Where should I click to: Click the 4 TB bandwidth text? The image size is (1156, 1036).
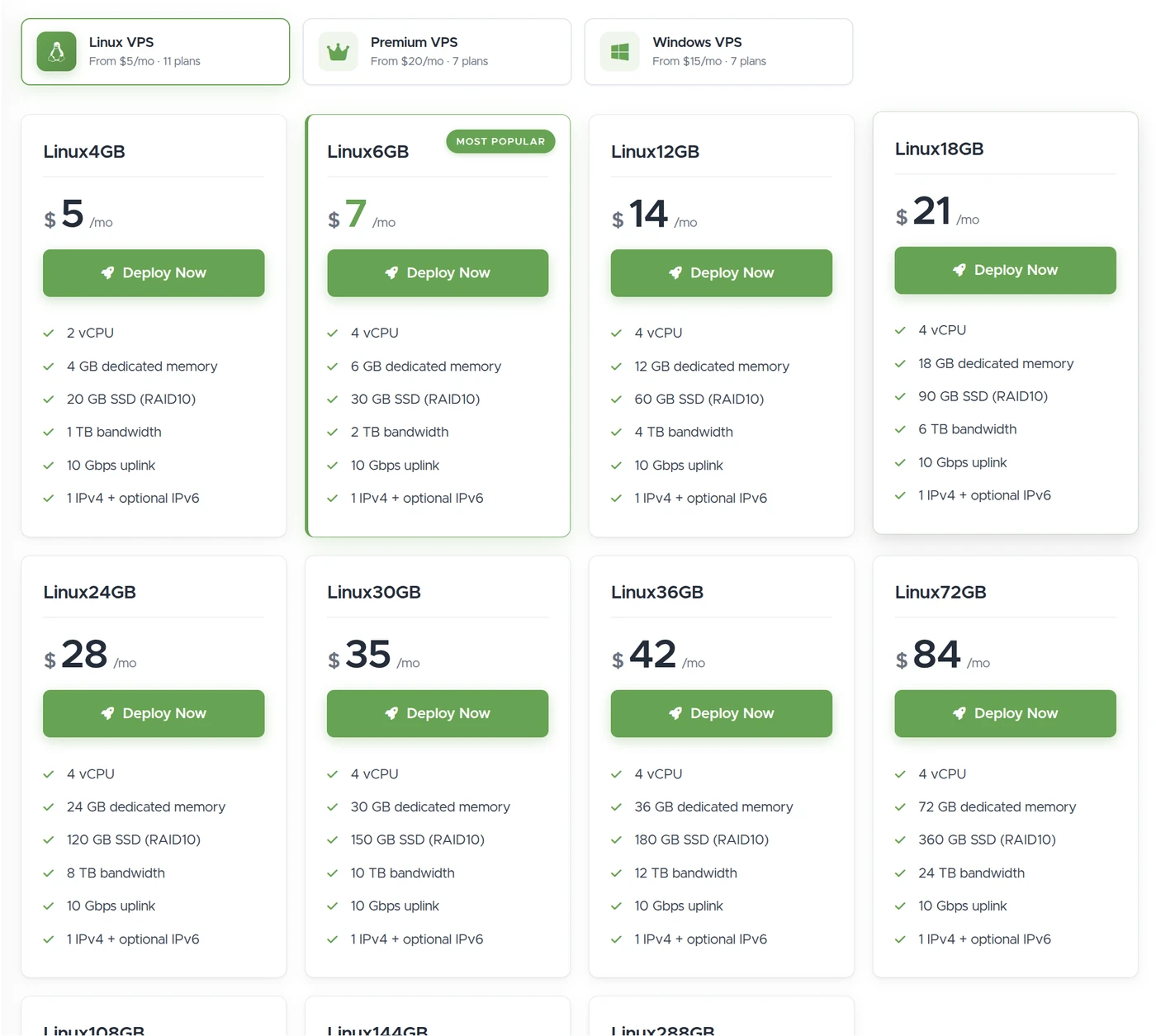pos(684,433)
